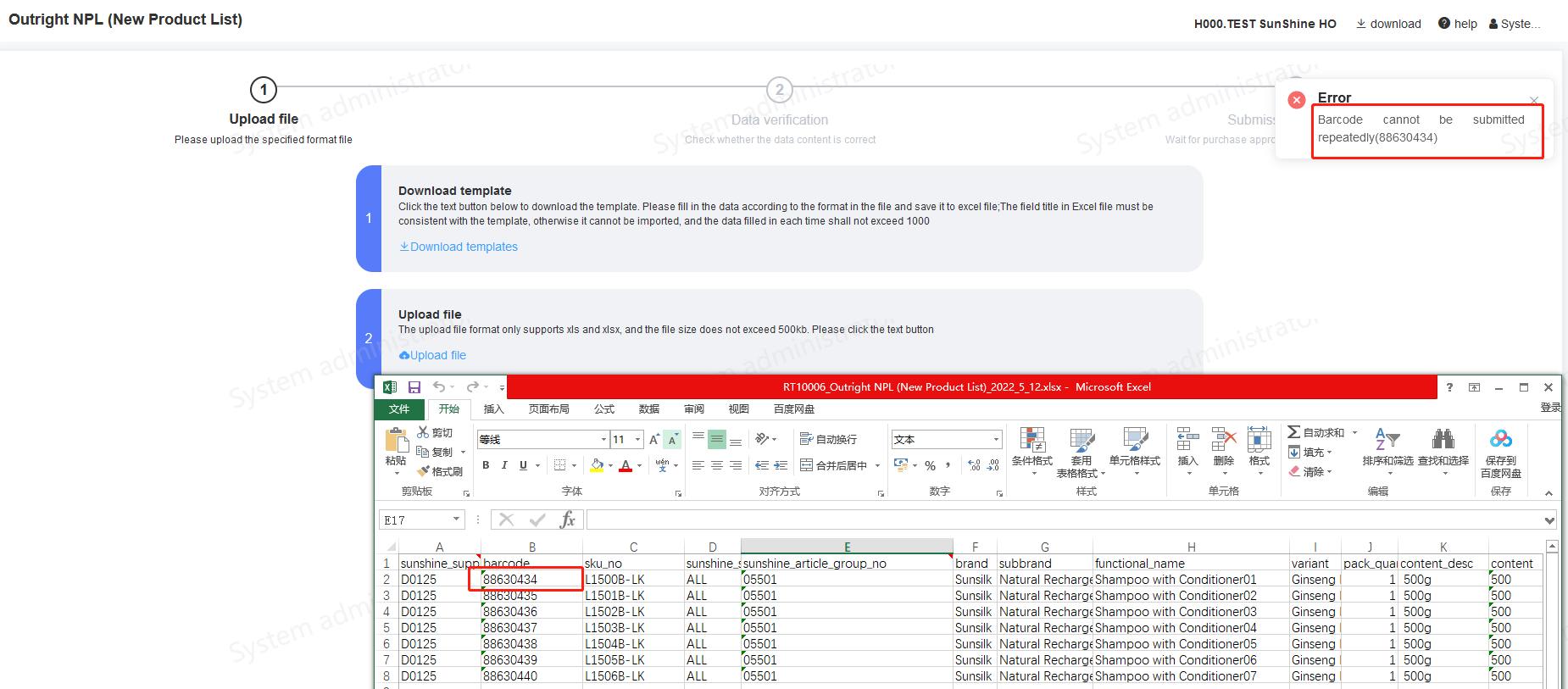Open the font name dropdown
Screen dimensions: 1568x689
coord(603,439)
